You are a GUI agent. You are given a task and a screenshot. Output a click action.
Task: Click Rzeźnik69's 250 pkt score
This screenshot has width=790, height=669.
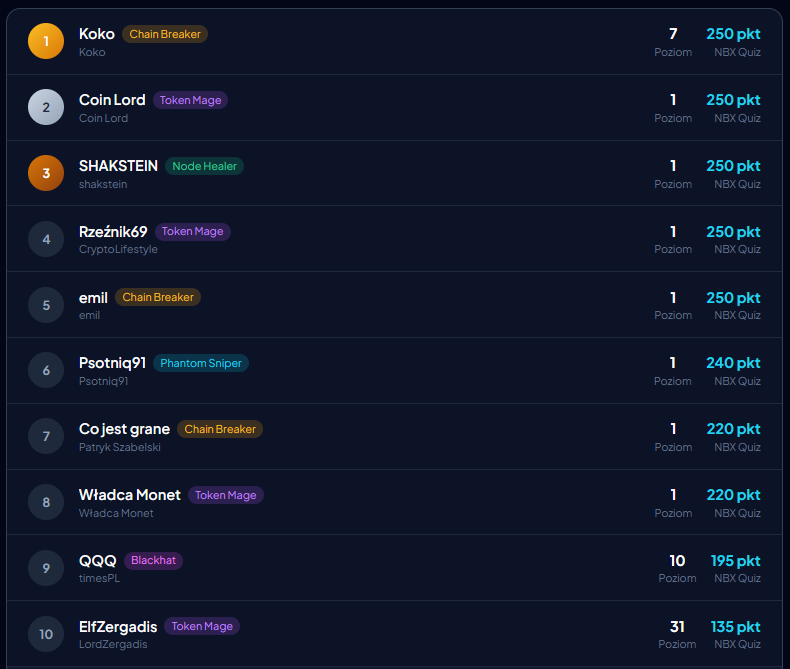click(733, 232)
